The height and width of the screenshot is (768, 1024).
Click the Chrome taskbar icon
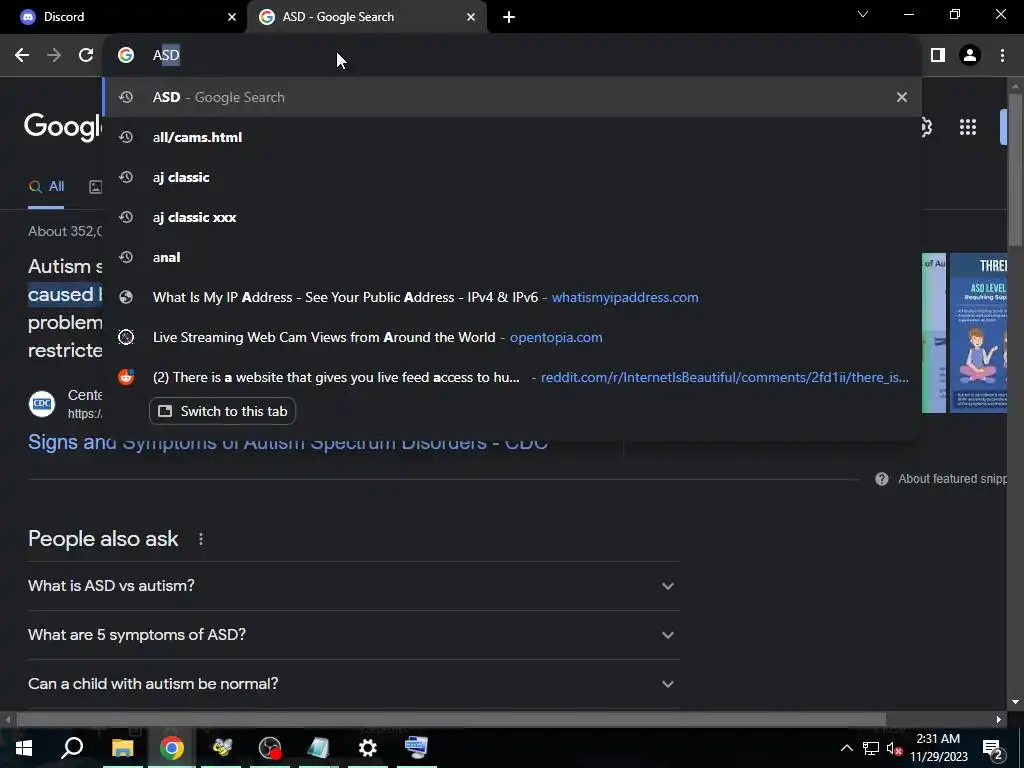coord(172,748)
